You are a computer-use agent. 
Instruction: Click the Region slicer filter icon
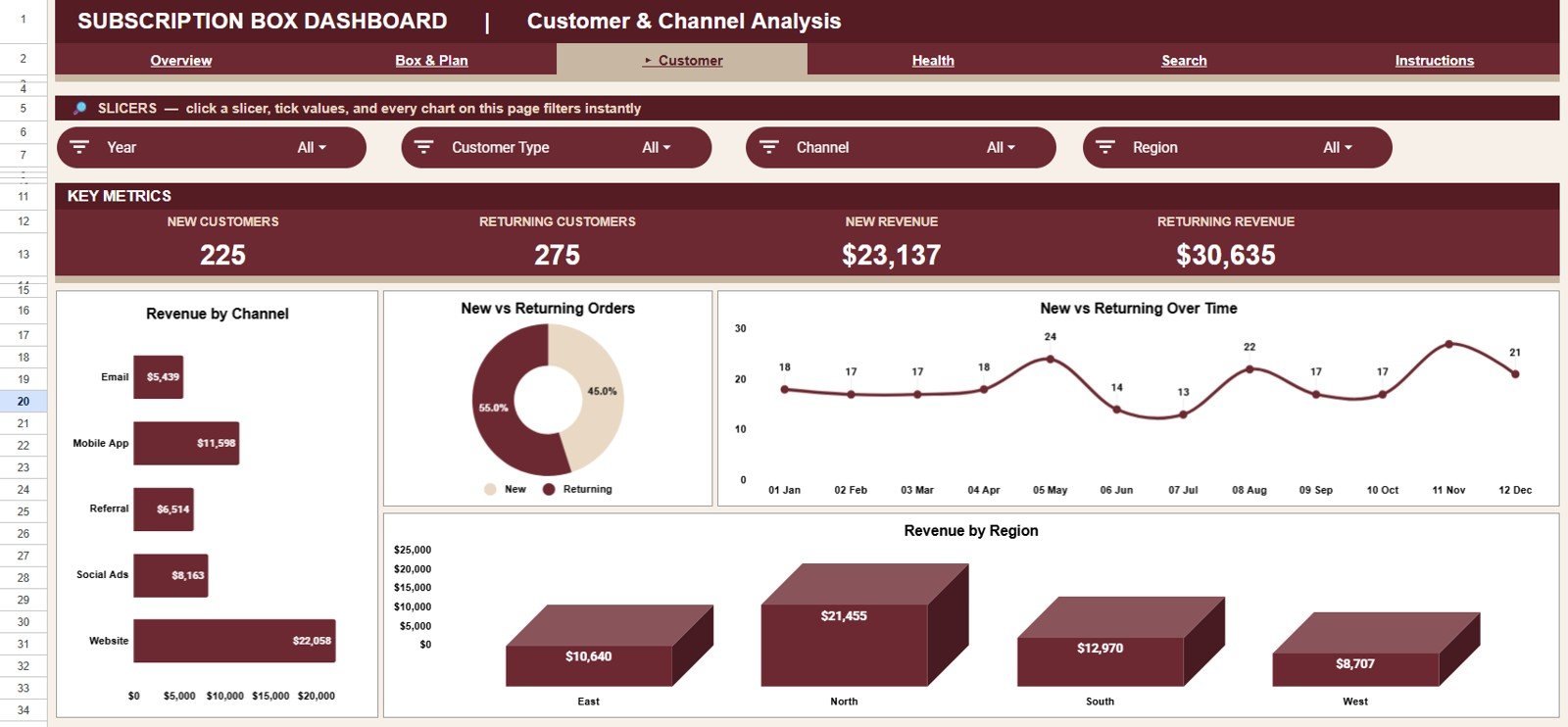1105,147
